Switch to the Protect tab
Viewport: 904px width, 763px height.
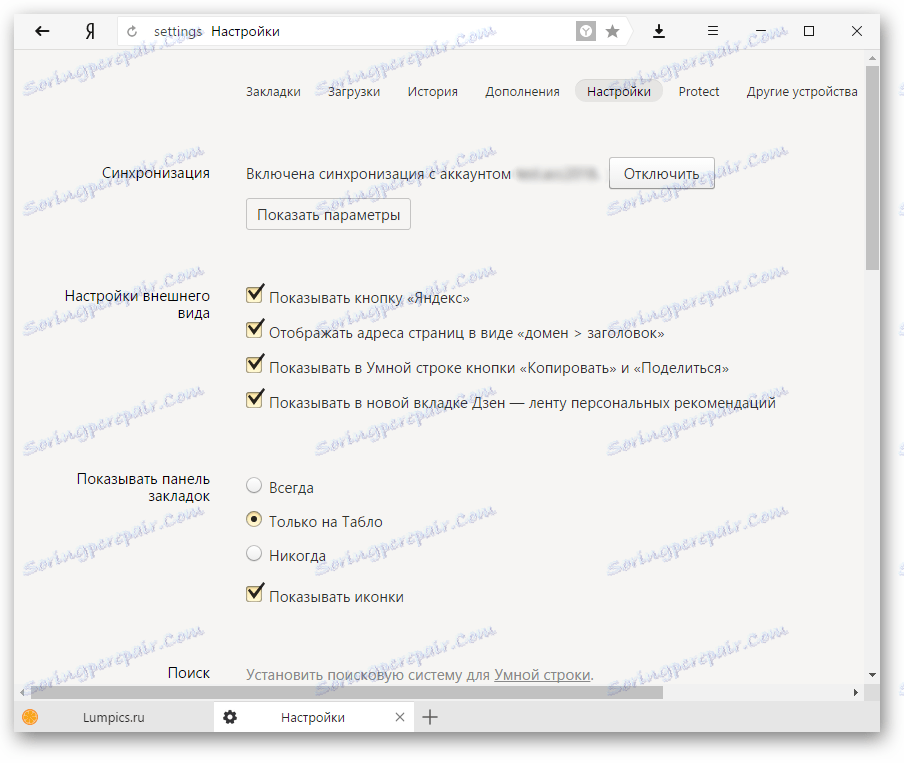tap(699, 91)
